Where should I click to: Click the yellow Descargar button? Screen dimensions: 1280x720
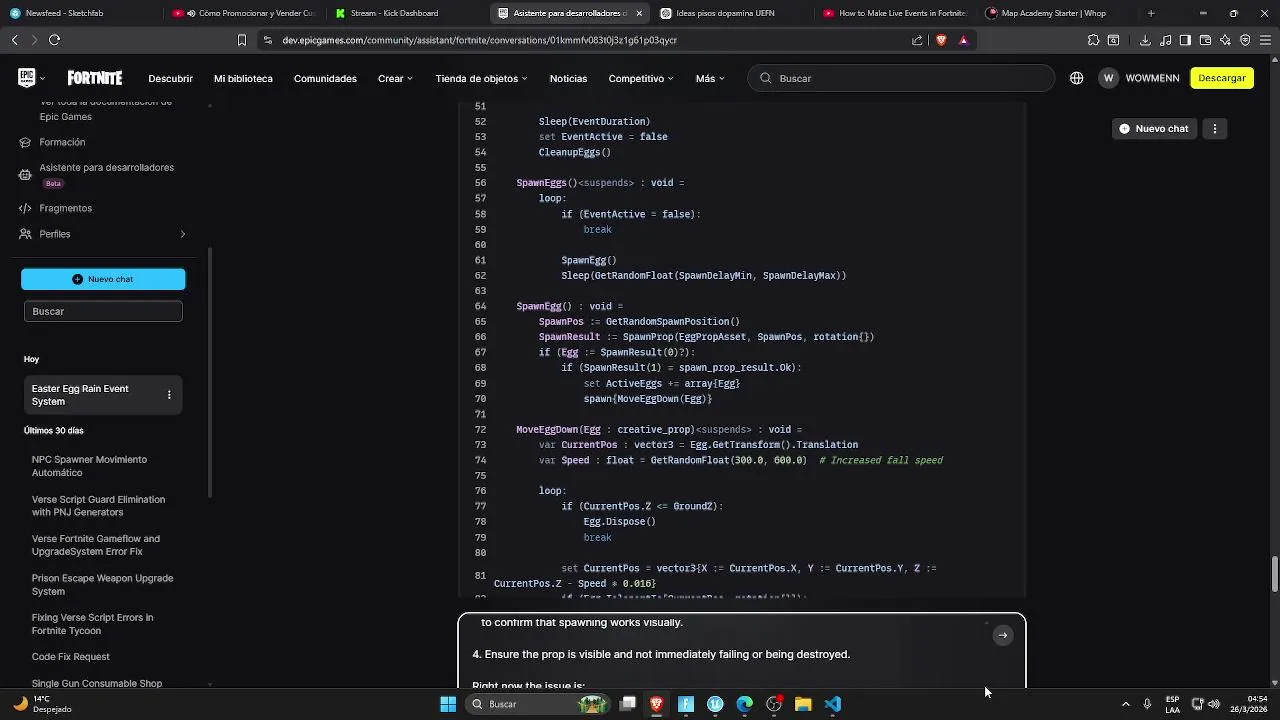1222,78
